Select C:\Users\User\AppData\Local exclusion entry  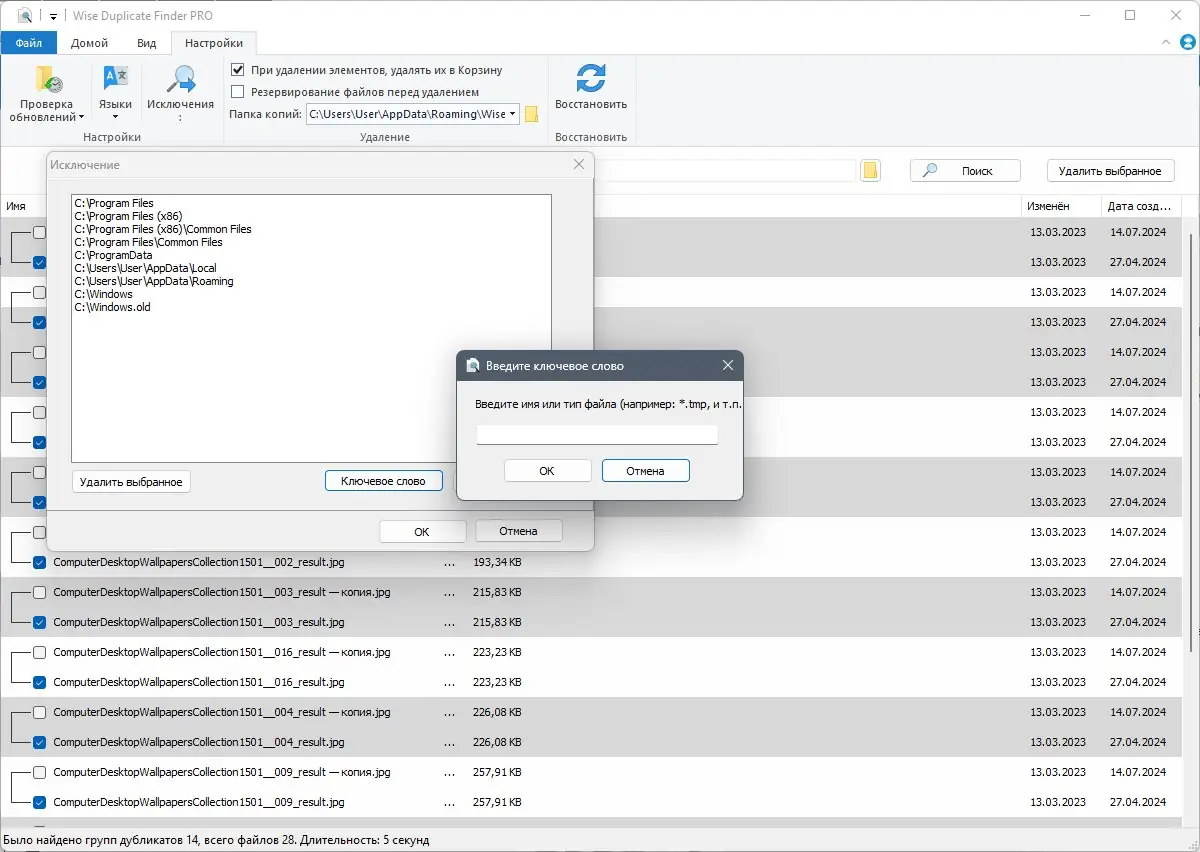coord(145,268)
